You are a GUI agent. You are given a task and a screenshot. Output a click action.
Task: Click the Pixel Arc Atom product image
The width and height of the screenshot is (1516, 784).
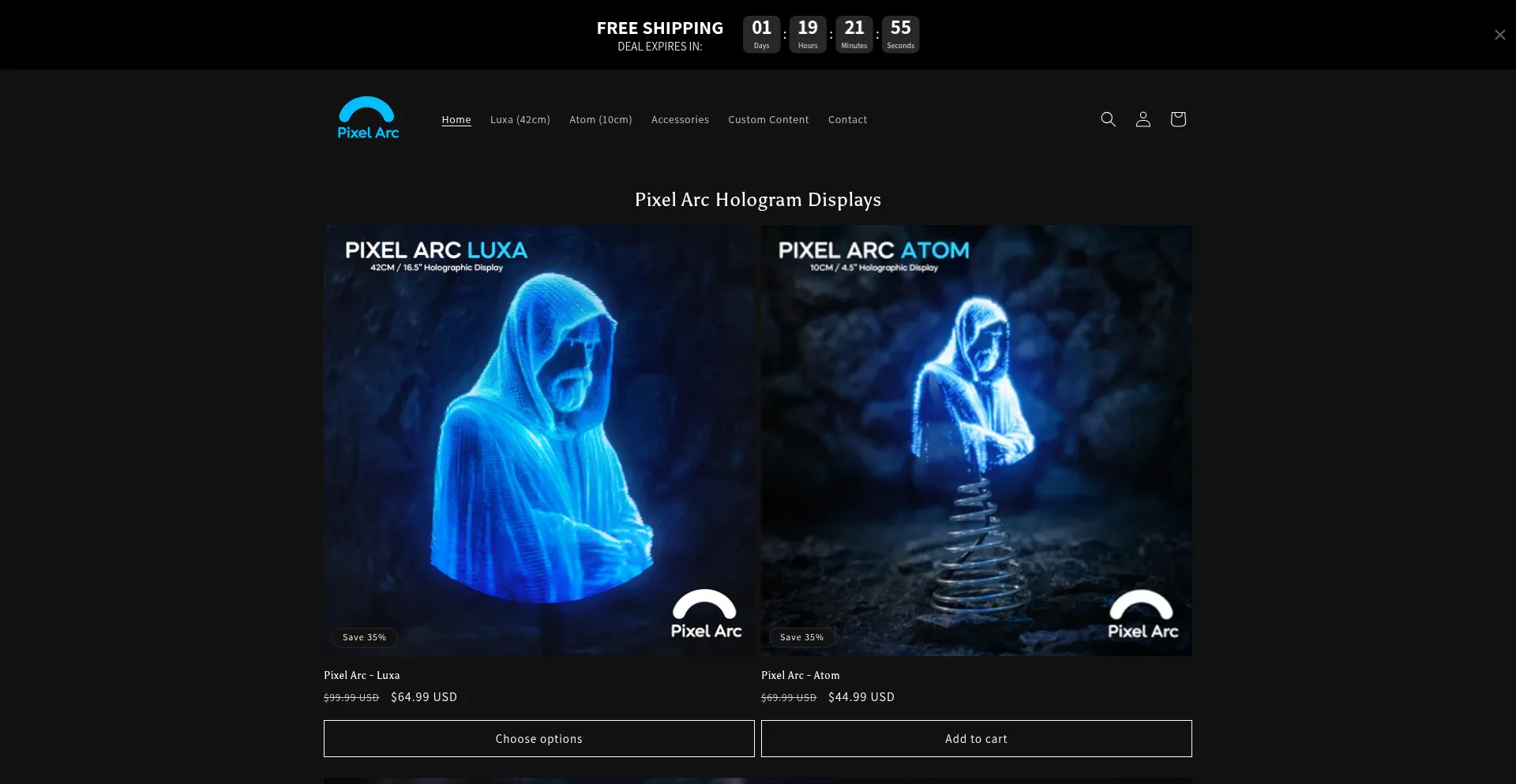coord(977,441)
